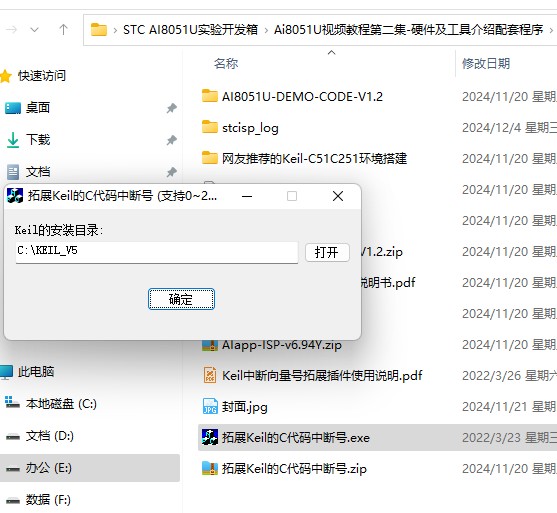Click the folder icon in the address bar
The image size is (557, 513).
[x=99, y=29]
